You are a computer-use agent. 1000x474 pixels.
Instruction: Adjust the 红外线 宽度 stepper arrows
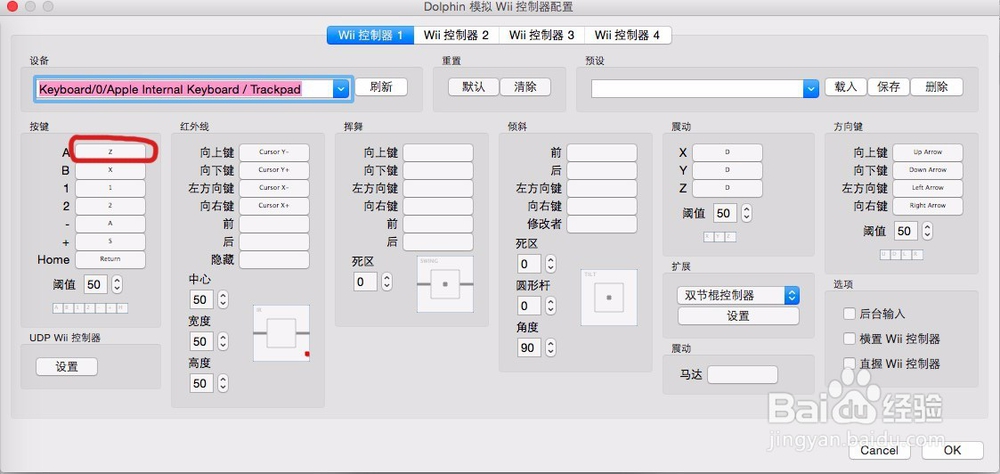pos(223,341)
